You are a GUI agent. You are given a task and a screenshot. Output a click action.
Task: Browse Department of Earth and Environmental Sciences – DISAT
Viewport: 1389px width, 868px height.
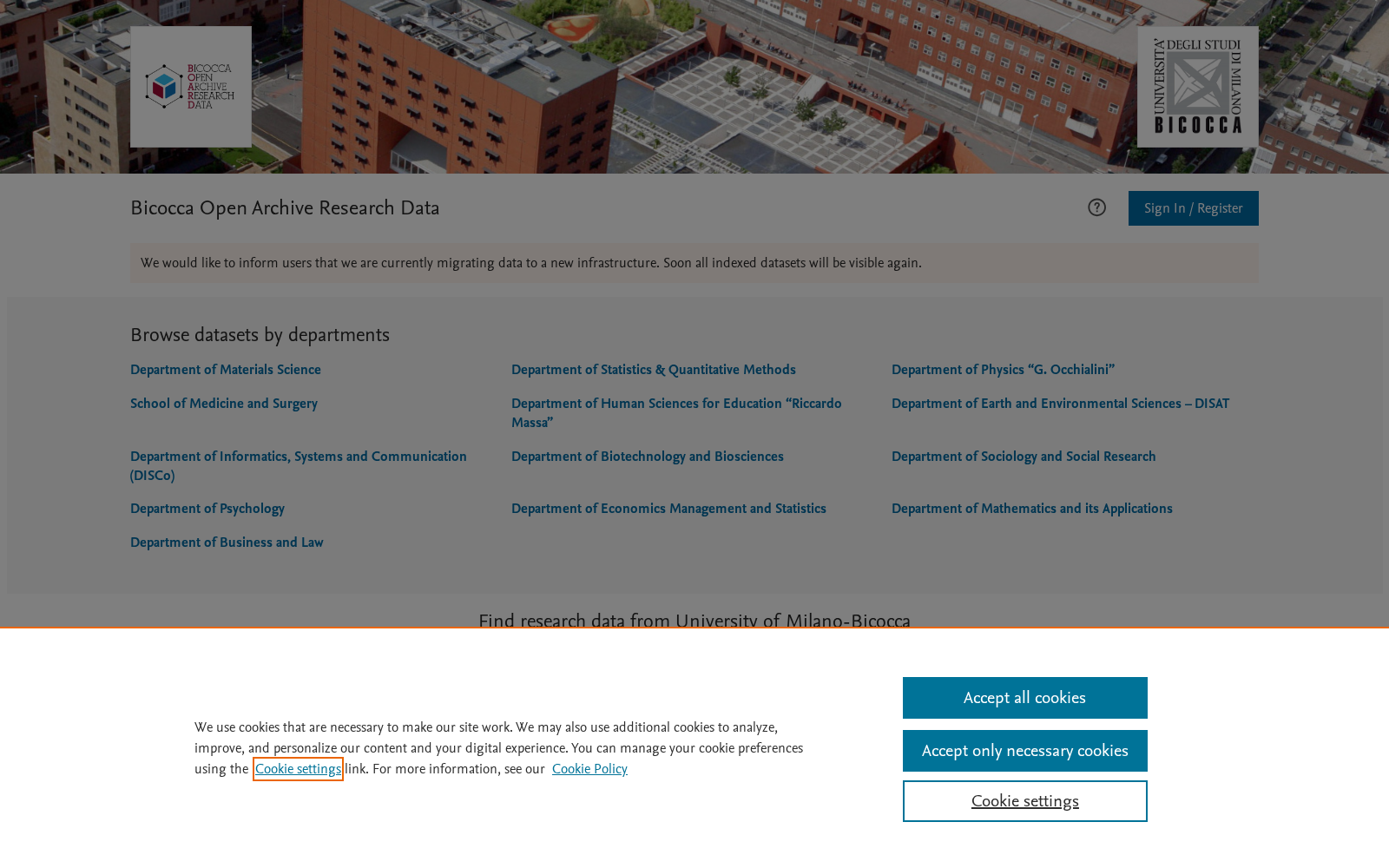[x=1061, y=404]
